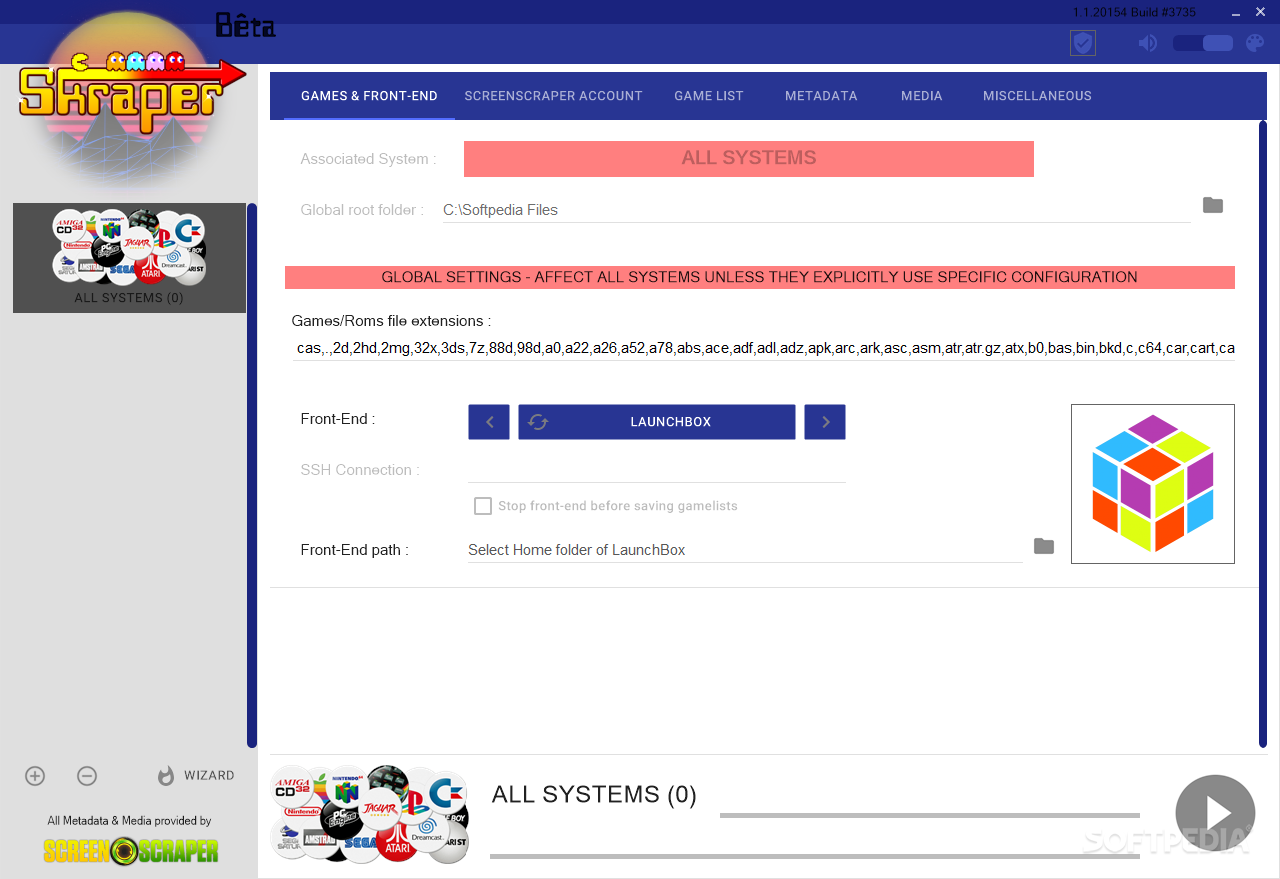Screen dimensions: 1280x879
Task: Open the GAME LIST tab
Action: [x=709, y=96]
